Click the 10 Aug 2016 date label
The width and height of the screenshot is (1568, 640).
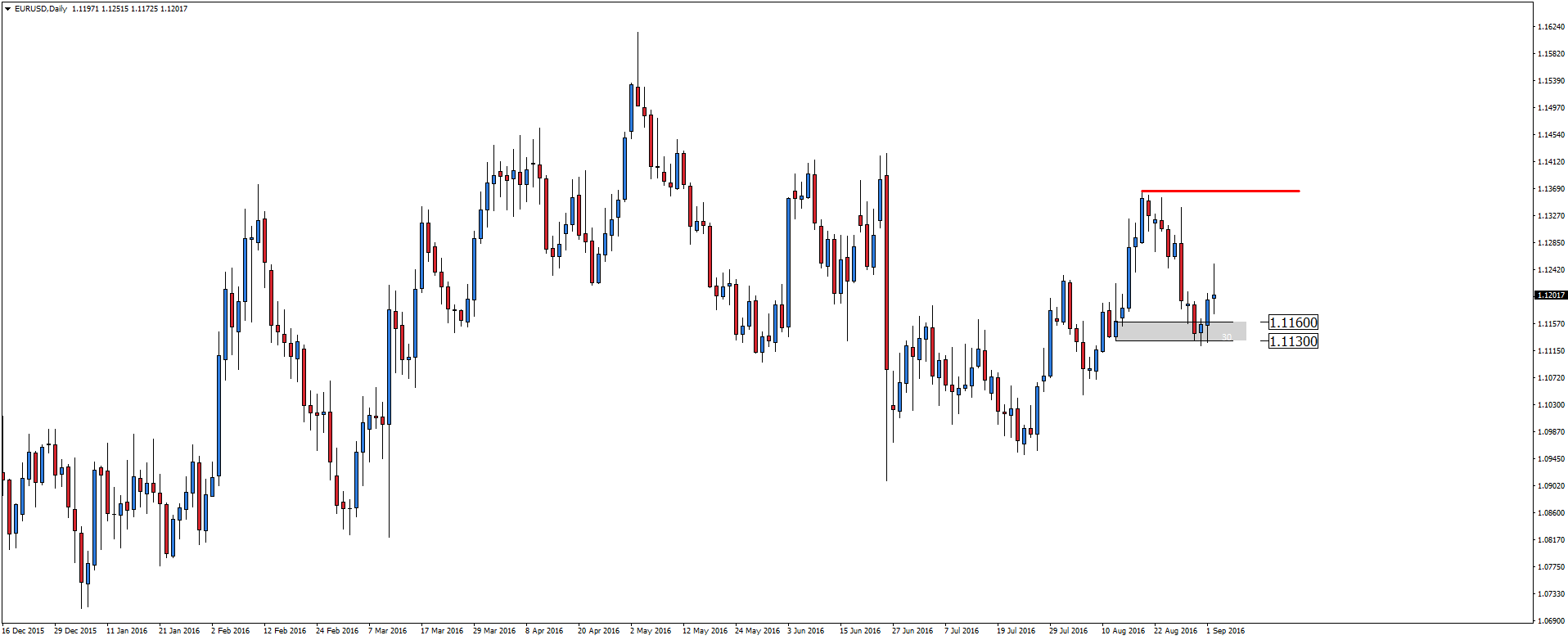(x=1123, y=631)
